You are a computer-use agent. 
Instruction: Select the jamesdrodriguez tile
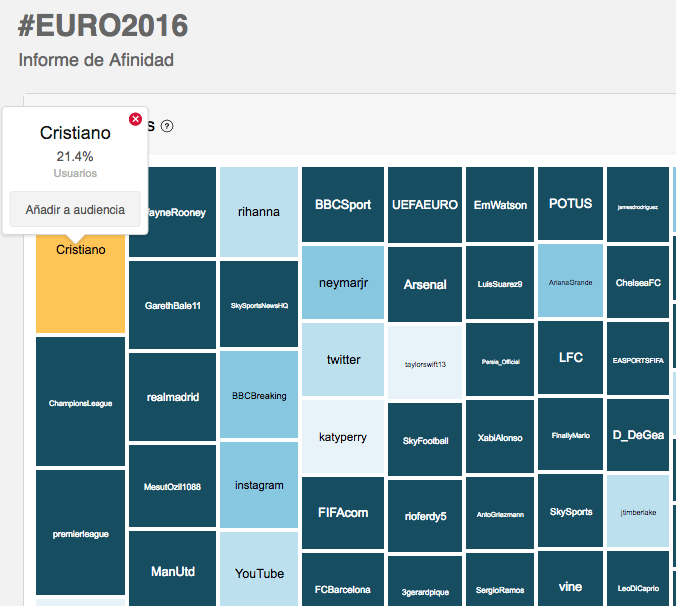tap(638, 205)
